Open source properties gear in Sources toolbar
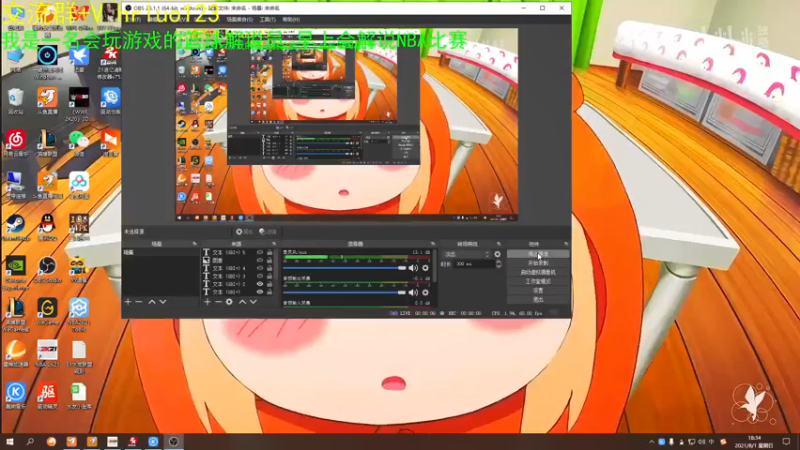 point(230,302)
